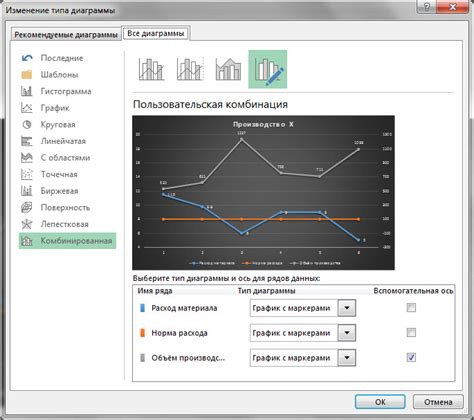Image resolution: width=474 pixels, height=420 pixels.
Task: Open chart type dropdown for Объём производства
Action: tap(347, 358)
